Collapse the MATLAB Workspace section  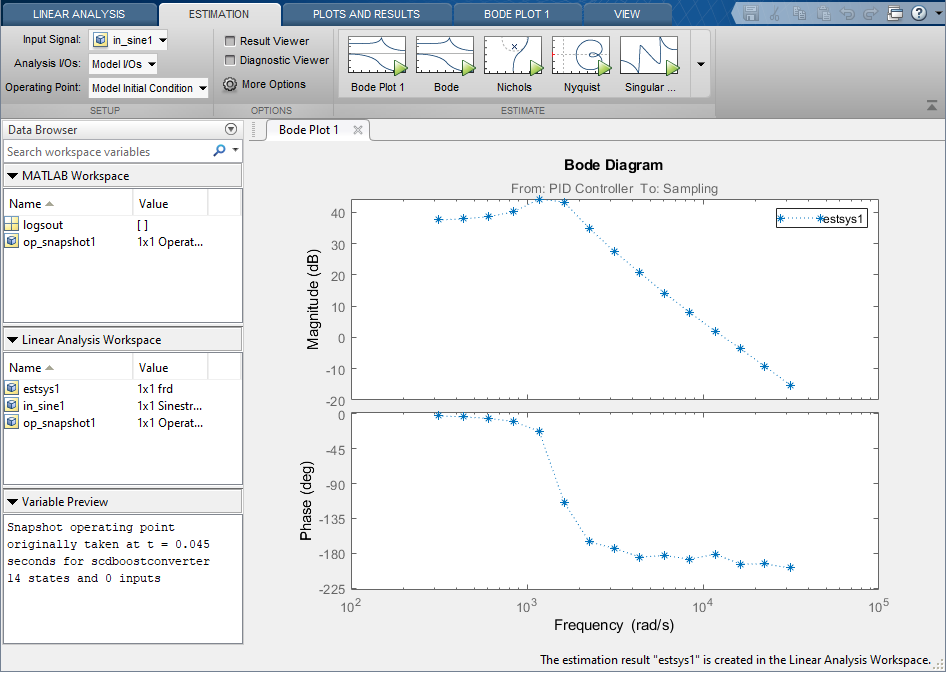click(12, 176)
